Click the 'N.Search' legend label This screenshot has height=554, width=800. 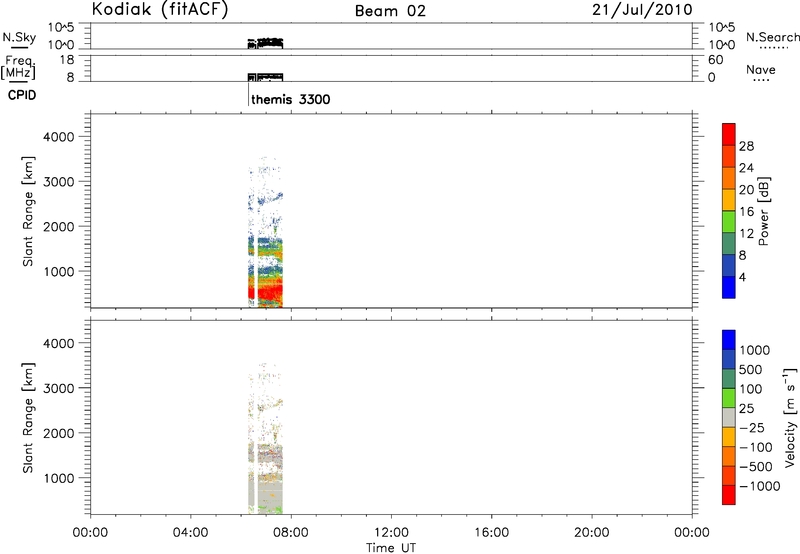(x=772, y=37)
